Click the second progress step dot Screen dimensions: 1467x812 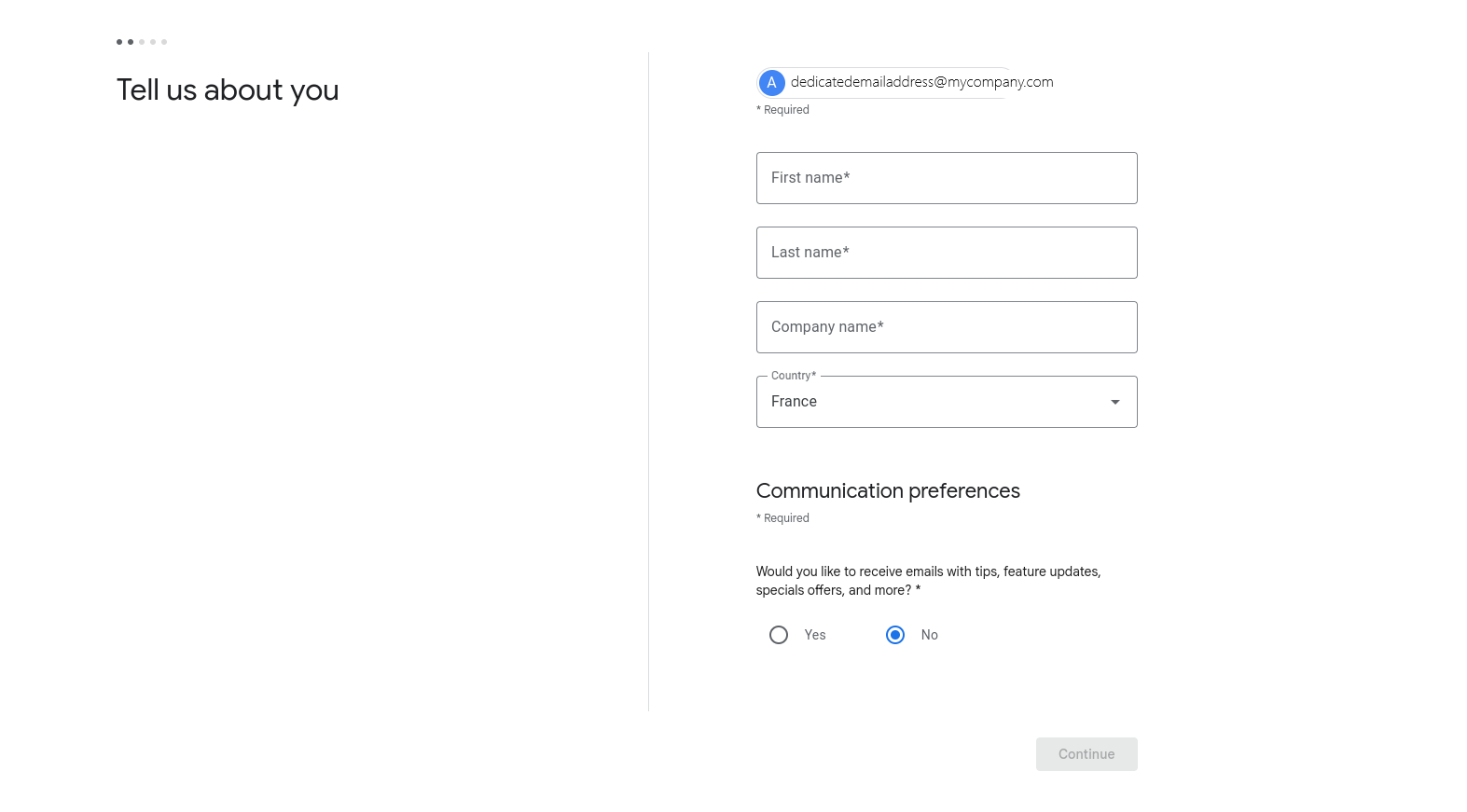[x=131, y=42]
